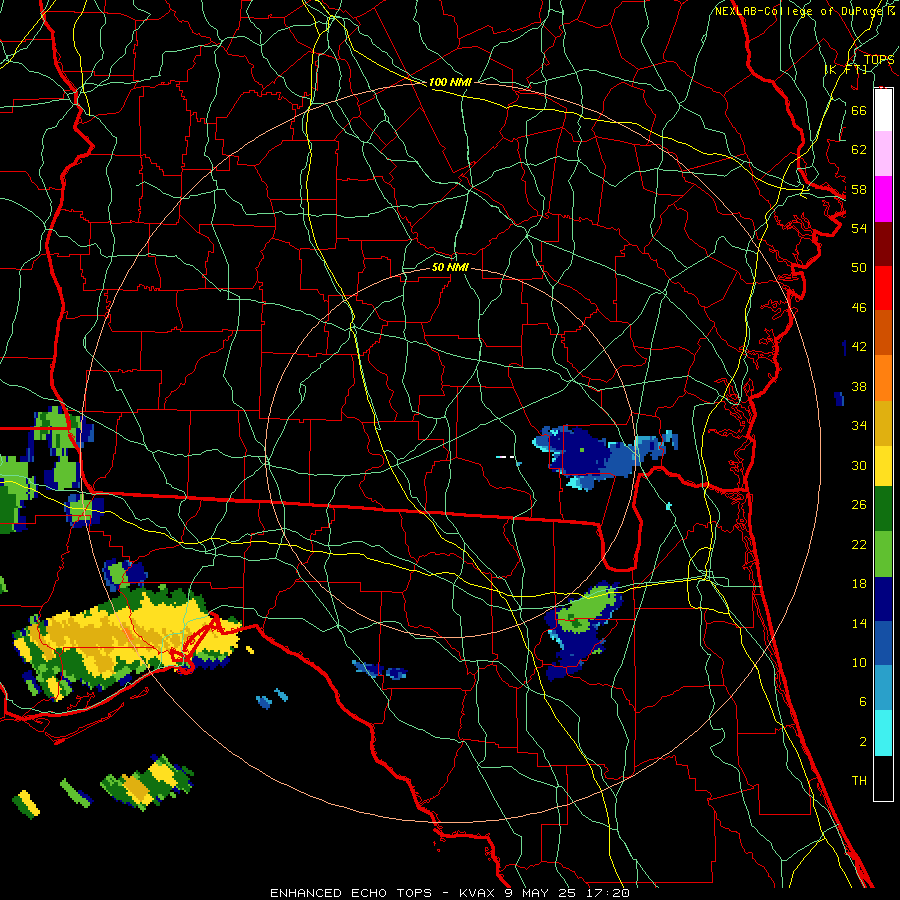Click the gold legend swatch near 34
The height and width of the screenshot is (900, 900).
883,423
